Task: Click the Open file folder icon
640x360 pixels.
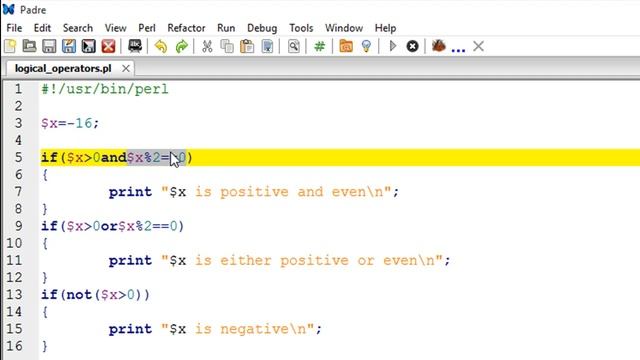Action: [29, 46]
